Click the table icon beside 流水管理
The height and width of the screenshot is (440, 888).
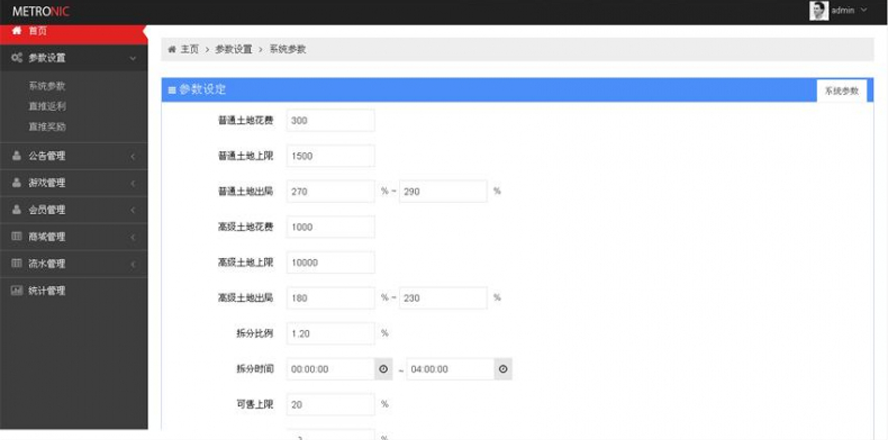coord(17,263)
